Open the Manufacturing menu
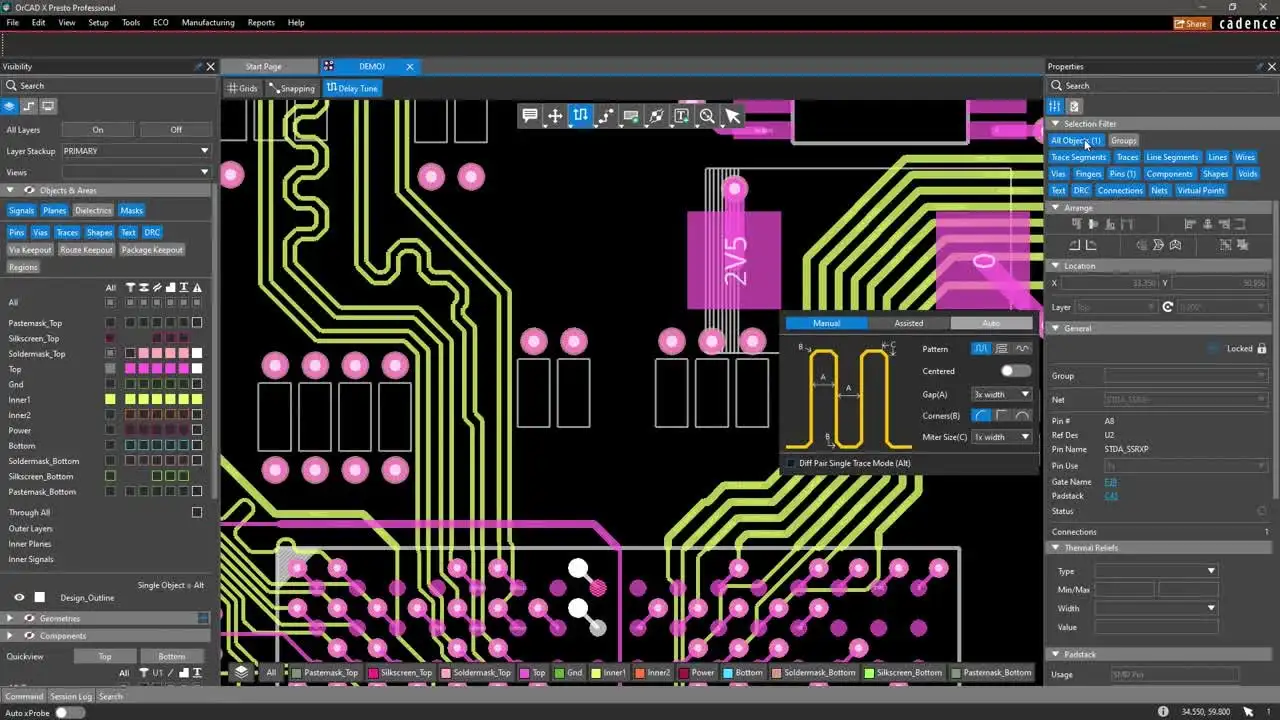The height and width of the screenshot is (720, 1280). [x=208, y=22]
